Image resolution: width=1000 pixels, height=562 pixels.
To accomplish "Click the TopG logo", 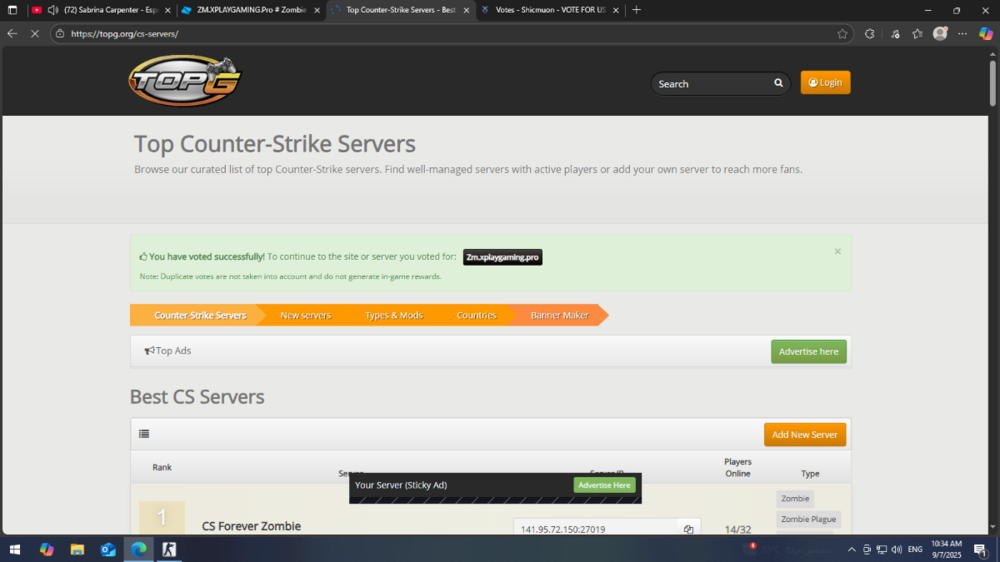I will (x=184, y=81).
